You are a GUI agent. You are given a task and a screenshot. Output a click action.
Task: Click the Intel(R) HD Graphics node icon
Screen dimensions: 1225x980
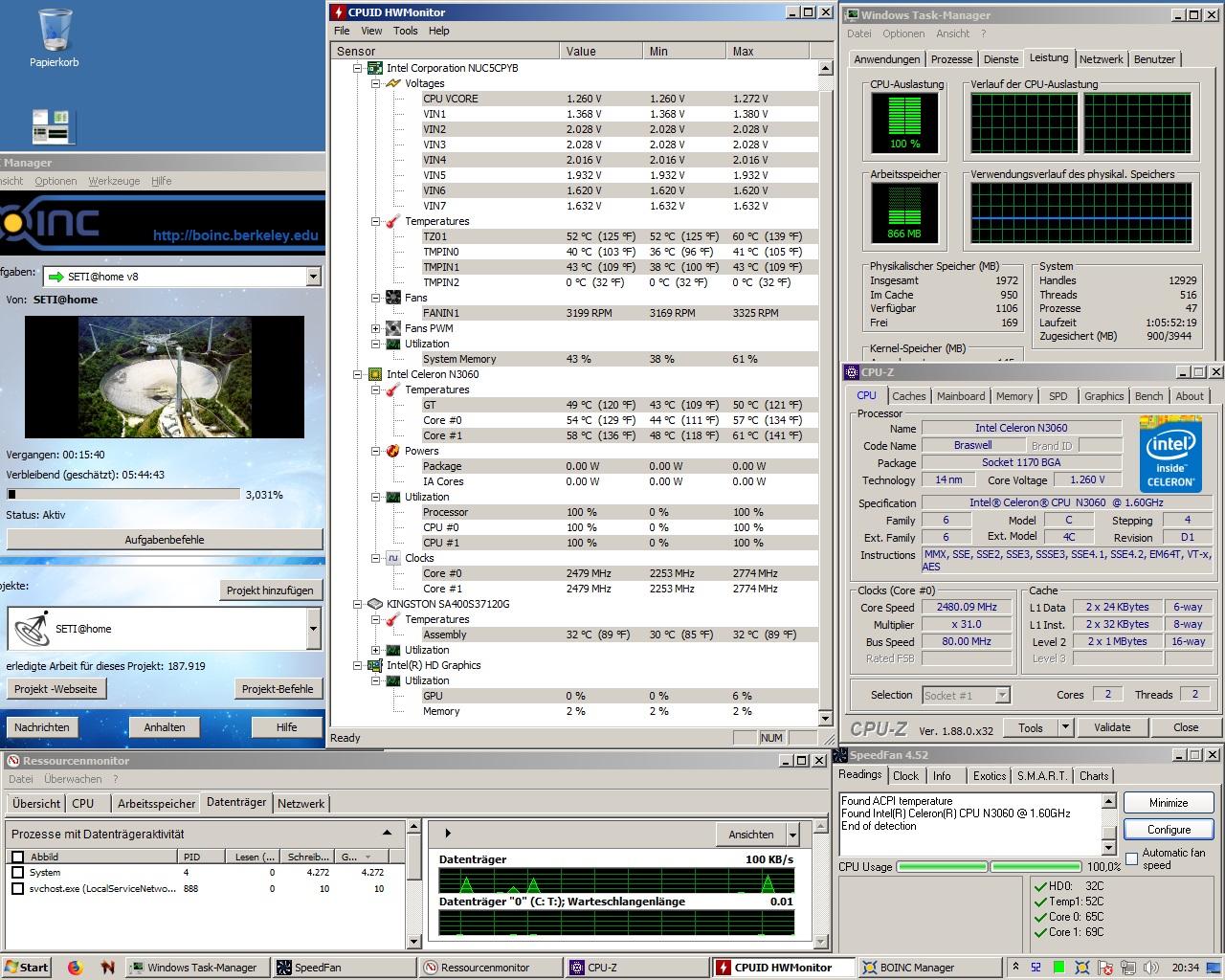tap(375, 665)
